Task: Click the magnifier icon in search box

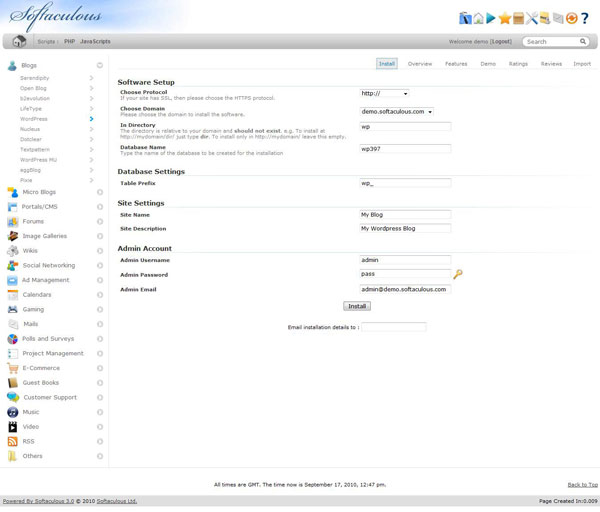Action: (582, 41)
